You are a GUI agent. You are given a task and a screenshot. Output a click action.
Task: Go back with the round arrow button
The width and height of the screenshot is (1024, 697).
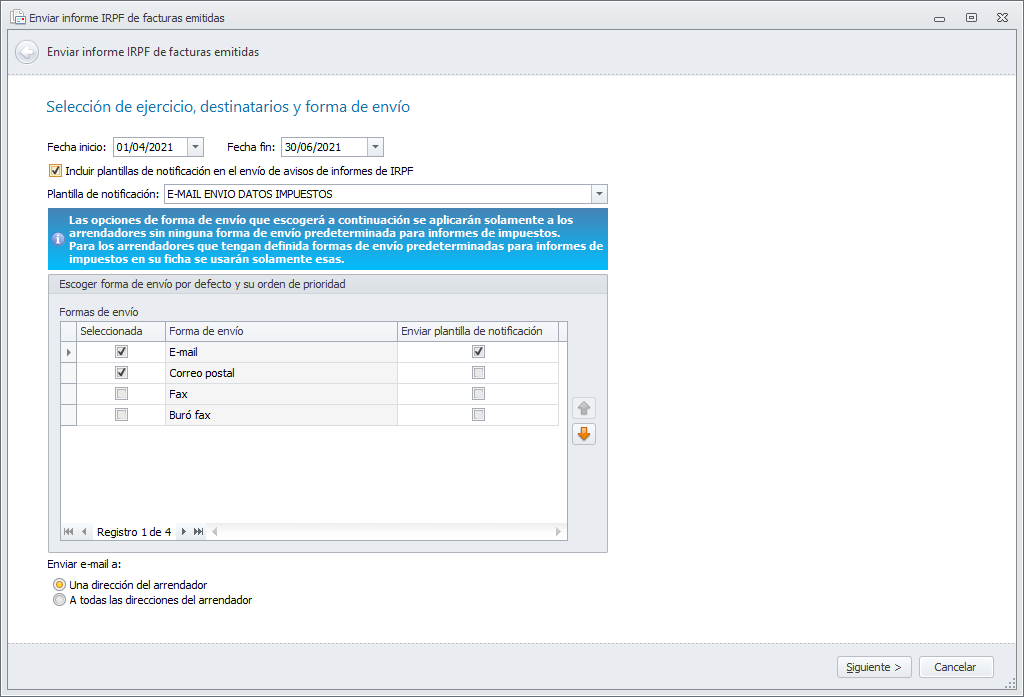(x=27, y=52)
